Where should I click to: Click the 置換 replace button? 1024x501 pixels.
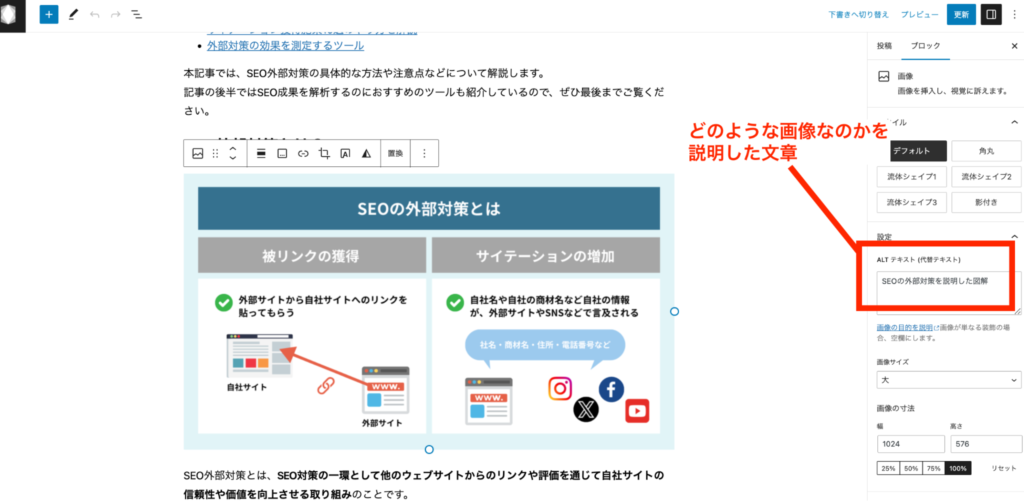(395, 154)
